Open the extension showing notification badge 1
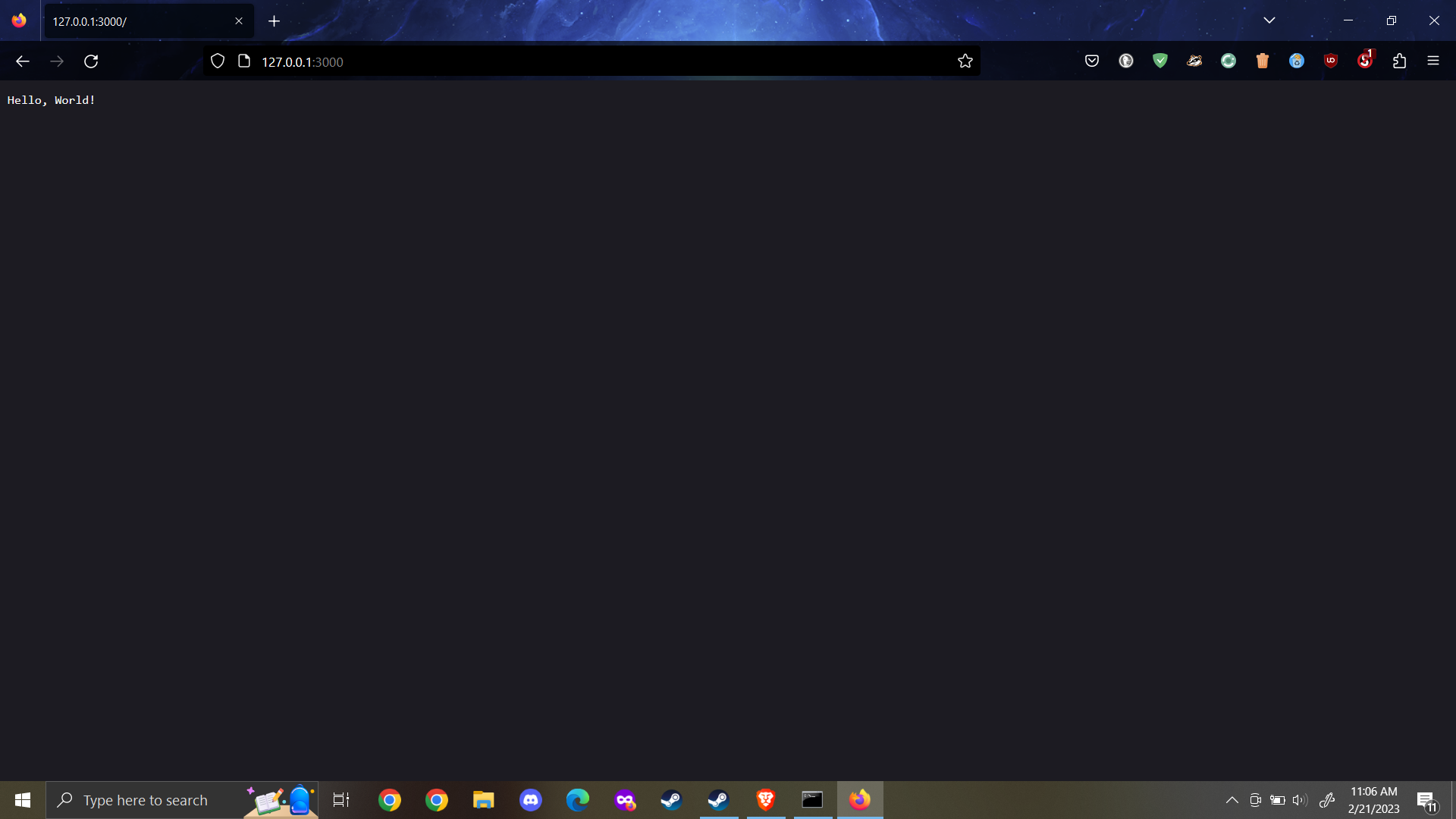The image size is (1456, 819). (x=1363, y=61)
